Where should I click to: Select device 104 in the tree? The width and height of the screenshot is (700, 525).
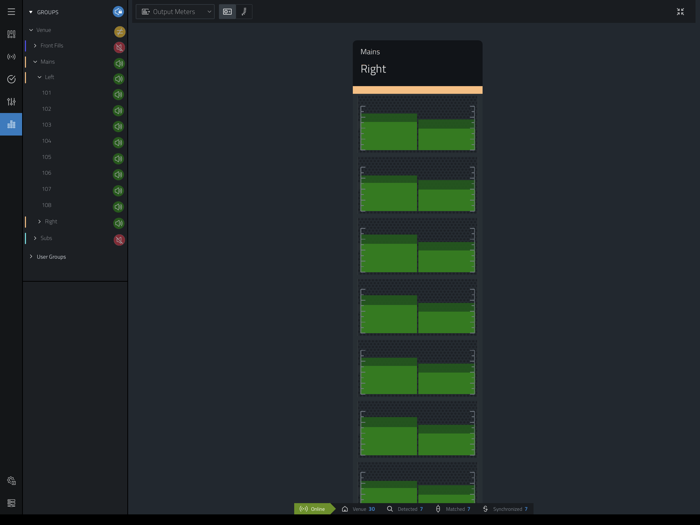coord(46,141)
